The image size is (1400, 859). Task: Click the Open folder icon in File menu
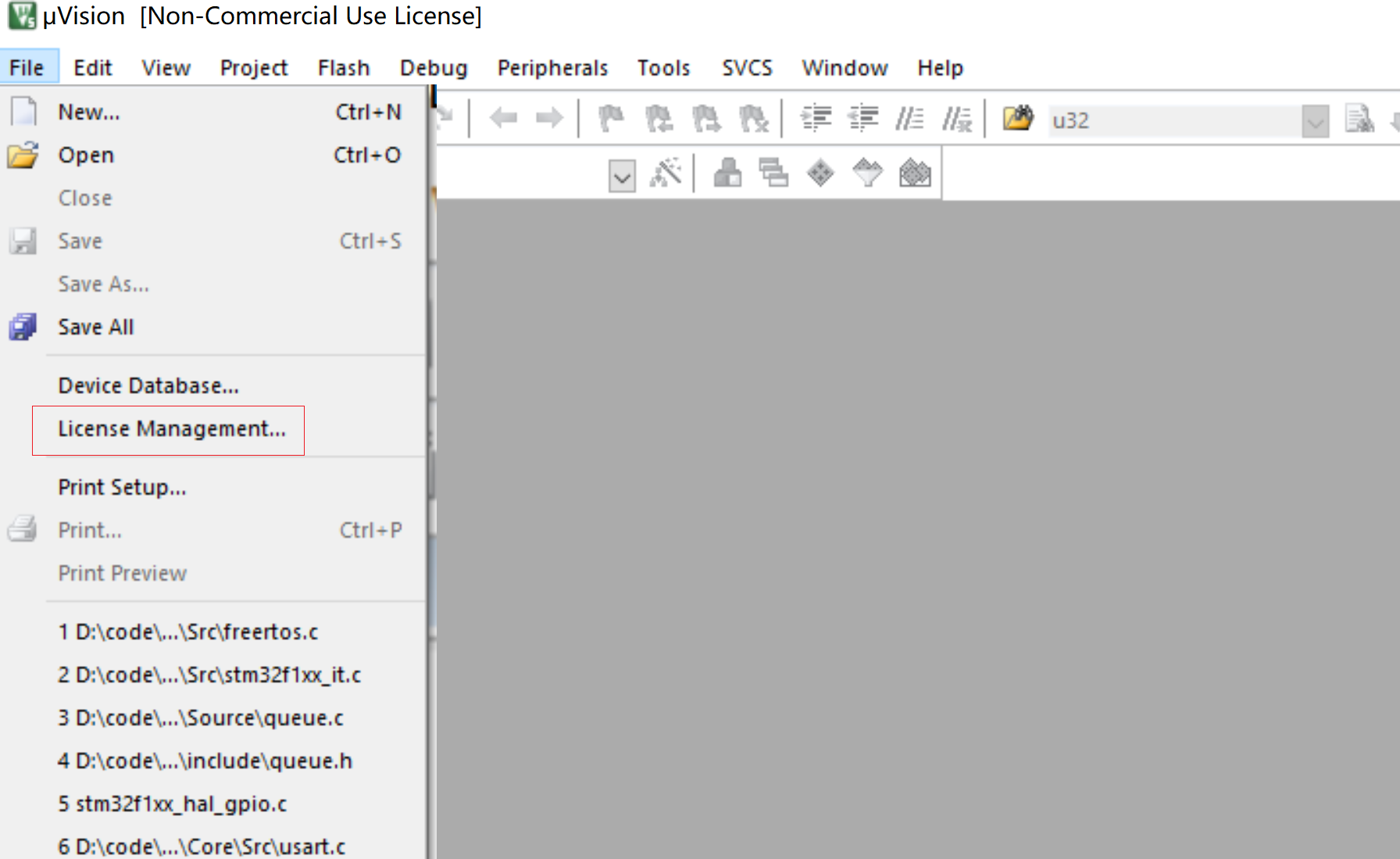click(x=23, y=155)
